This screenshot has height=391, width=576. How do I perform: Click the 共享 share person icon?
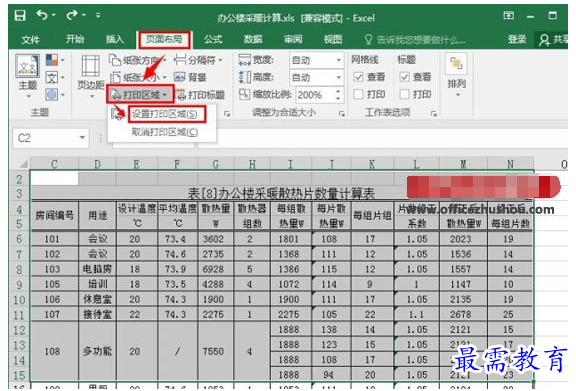[544, 40]
